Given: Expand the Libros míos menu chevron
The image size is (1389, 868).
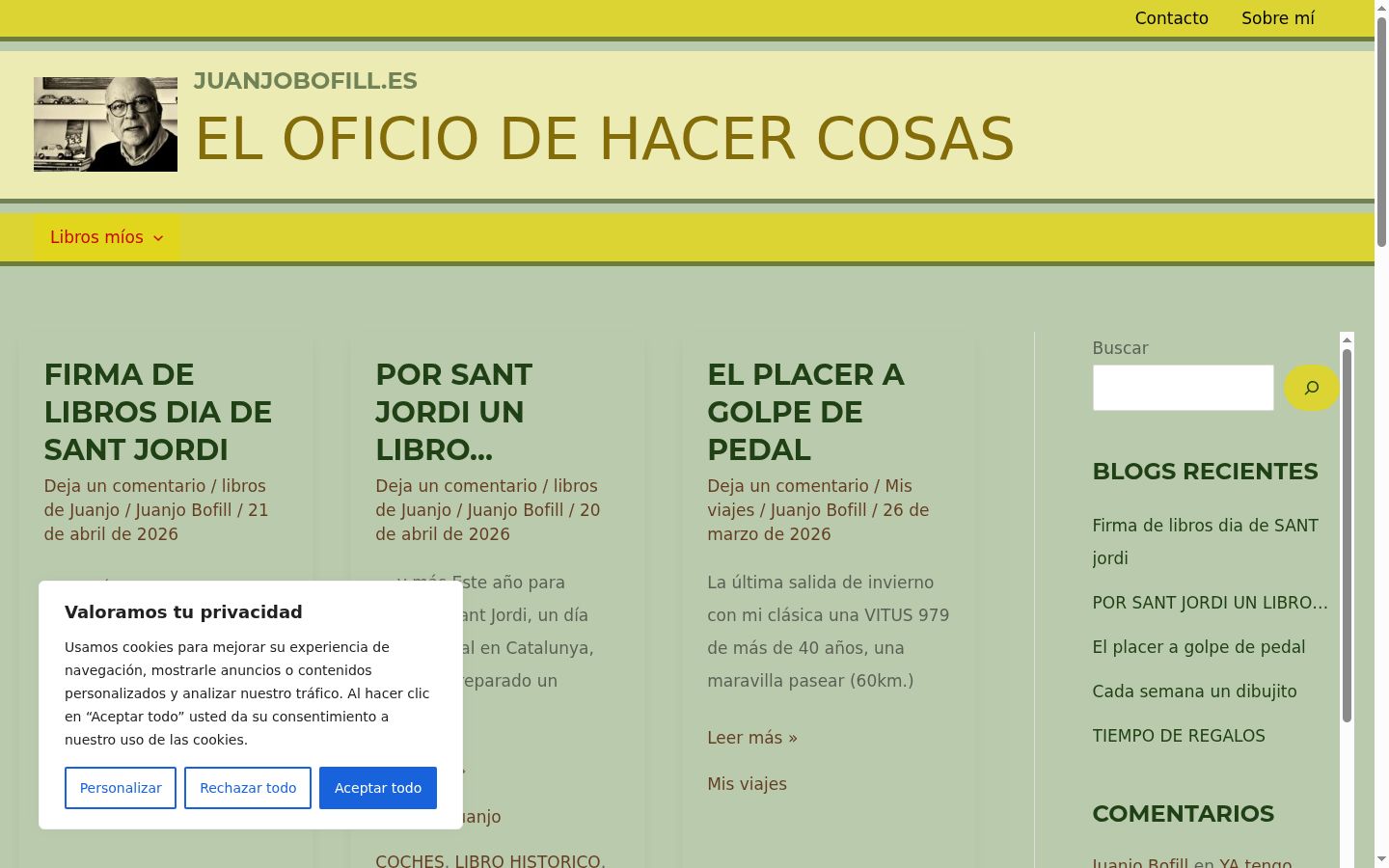Looking at the screenshot, I should [158, 238].
